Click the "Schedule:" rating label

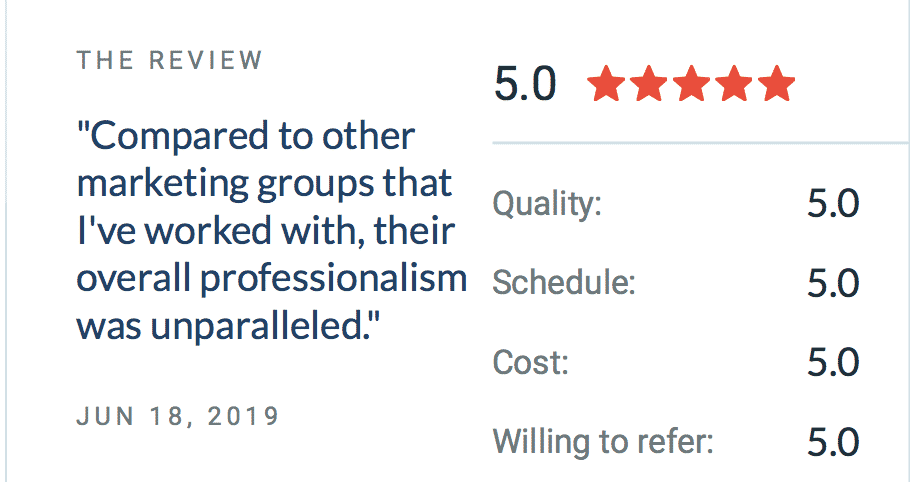pyautogui.click(x=564, y=282)
